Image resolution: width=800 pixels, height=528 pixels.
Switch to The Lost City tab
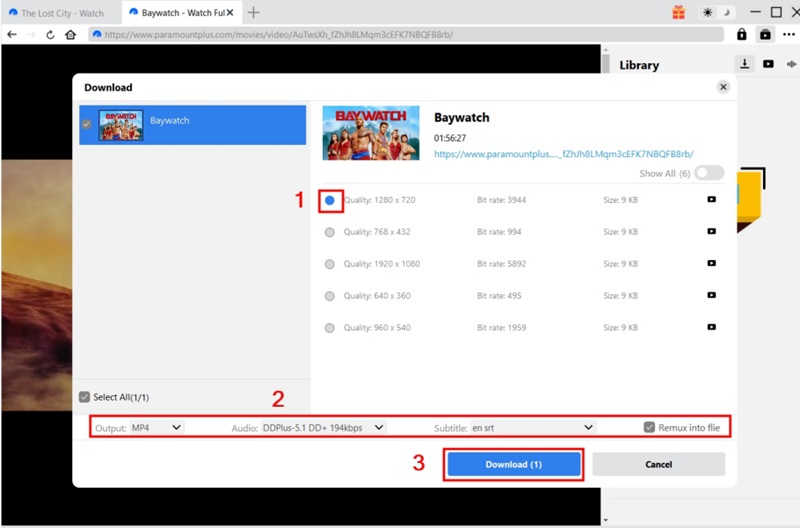click(x=61, y=13)
